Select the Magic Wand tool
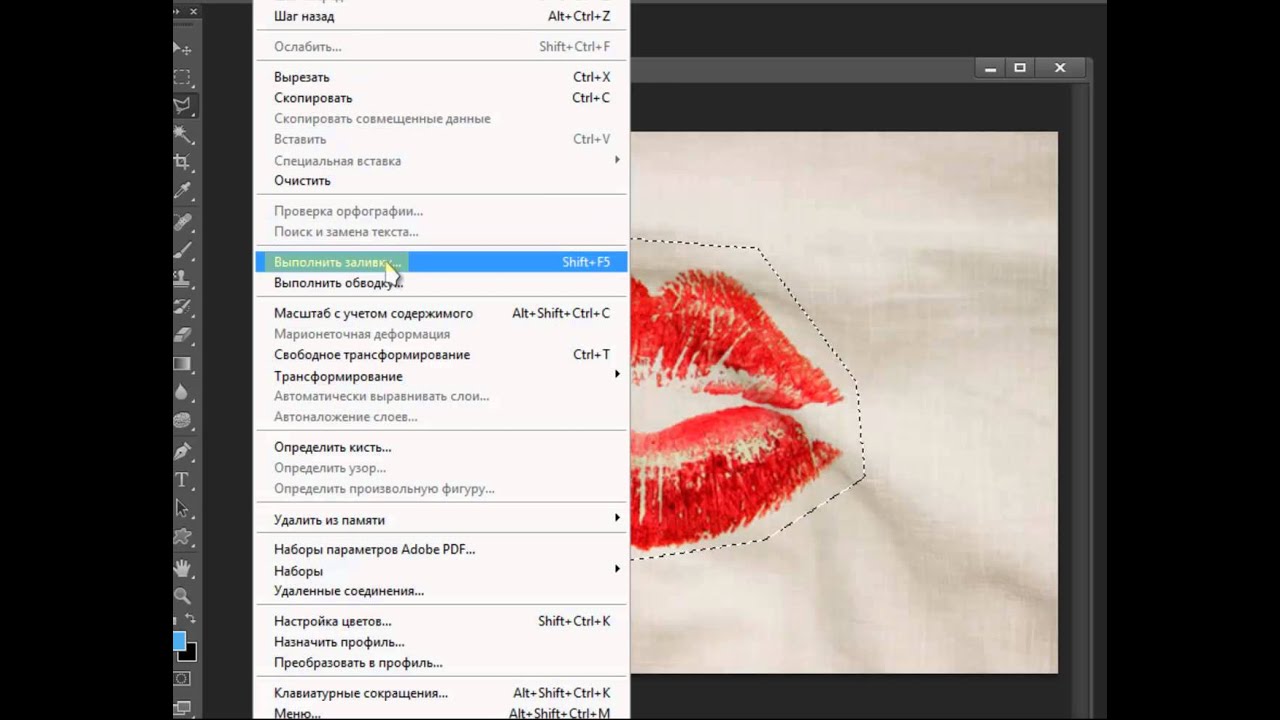 [183, 133]
